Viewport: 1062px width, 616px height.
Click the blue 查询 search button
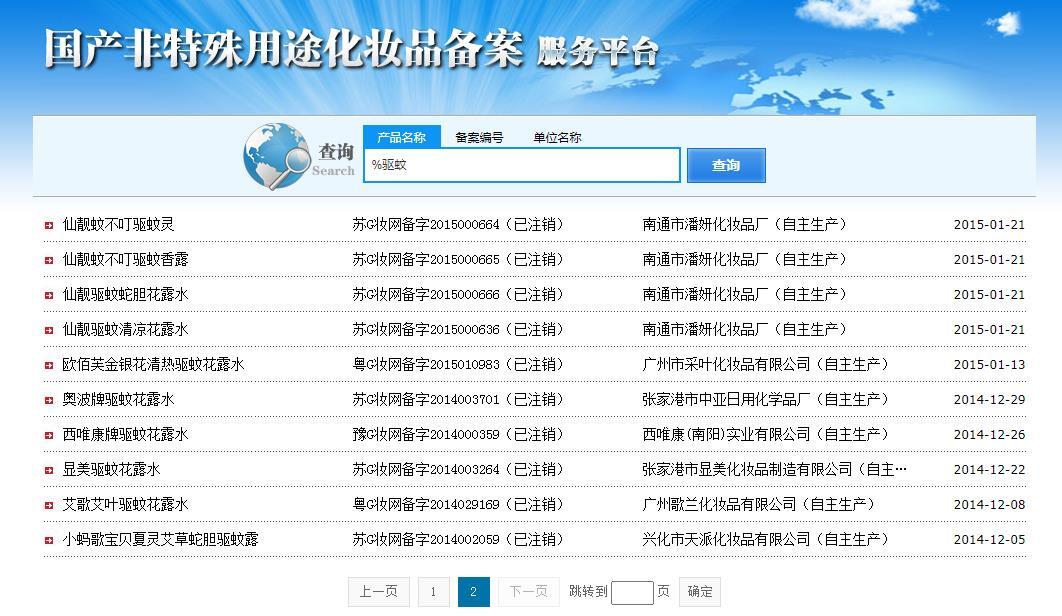(x=726, y=165)
